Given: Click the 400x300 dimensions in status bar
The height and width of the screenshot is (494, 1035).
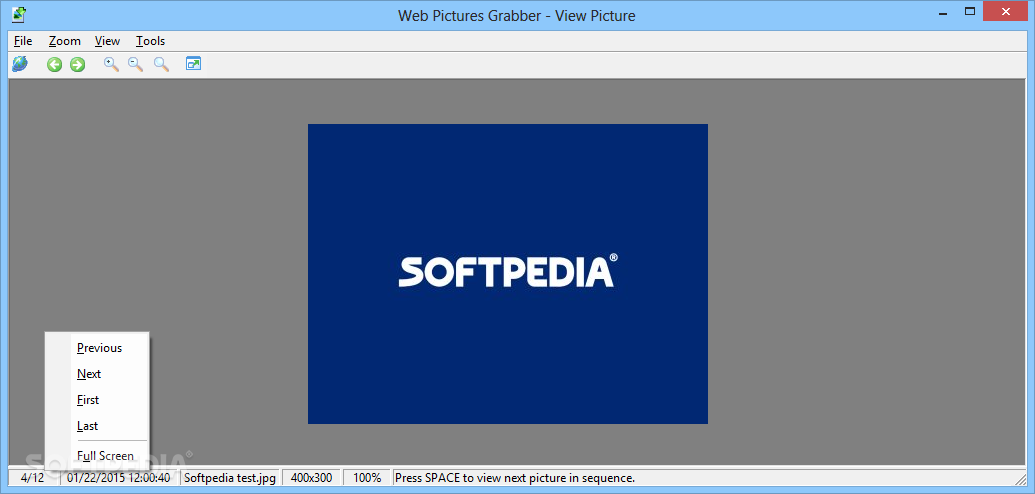Looking at the screenshot, I should (x=312, y=477).
